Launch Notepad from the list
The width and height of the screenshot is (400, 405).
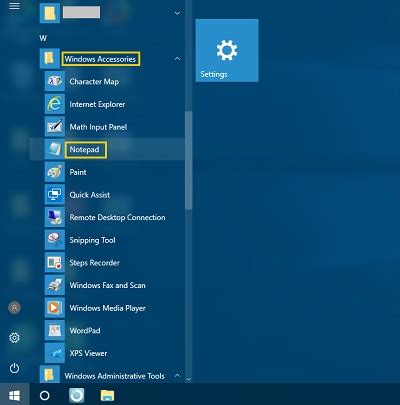point(107,149)
